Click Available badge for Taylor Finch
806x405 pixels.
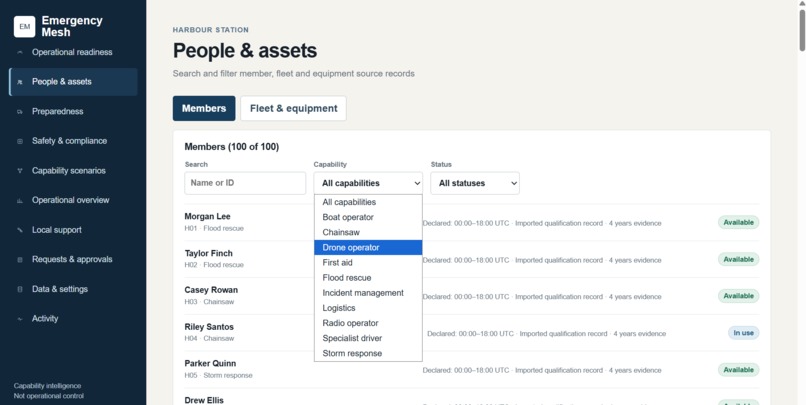(738, 260)
